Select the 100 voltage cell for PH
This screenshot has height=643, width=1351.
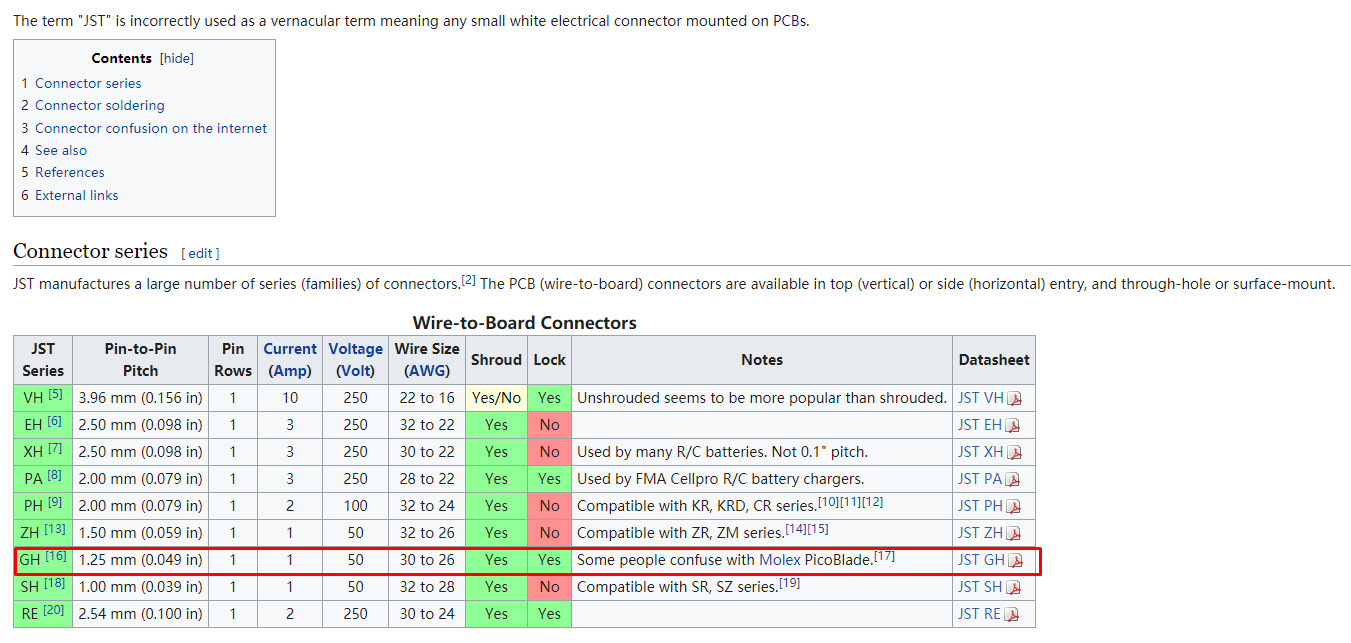tap(355, 506)
